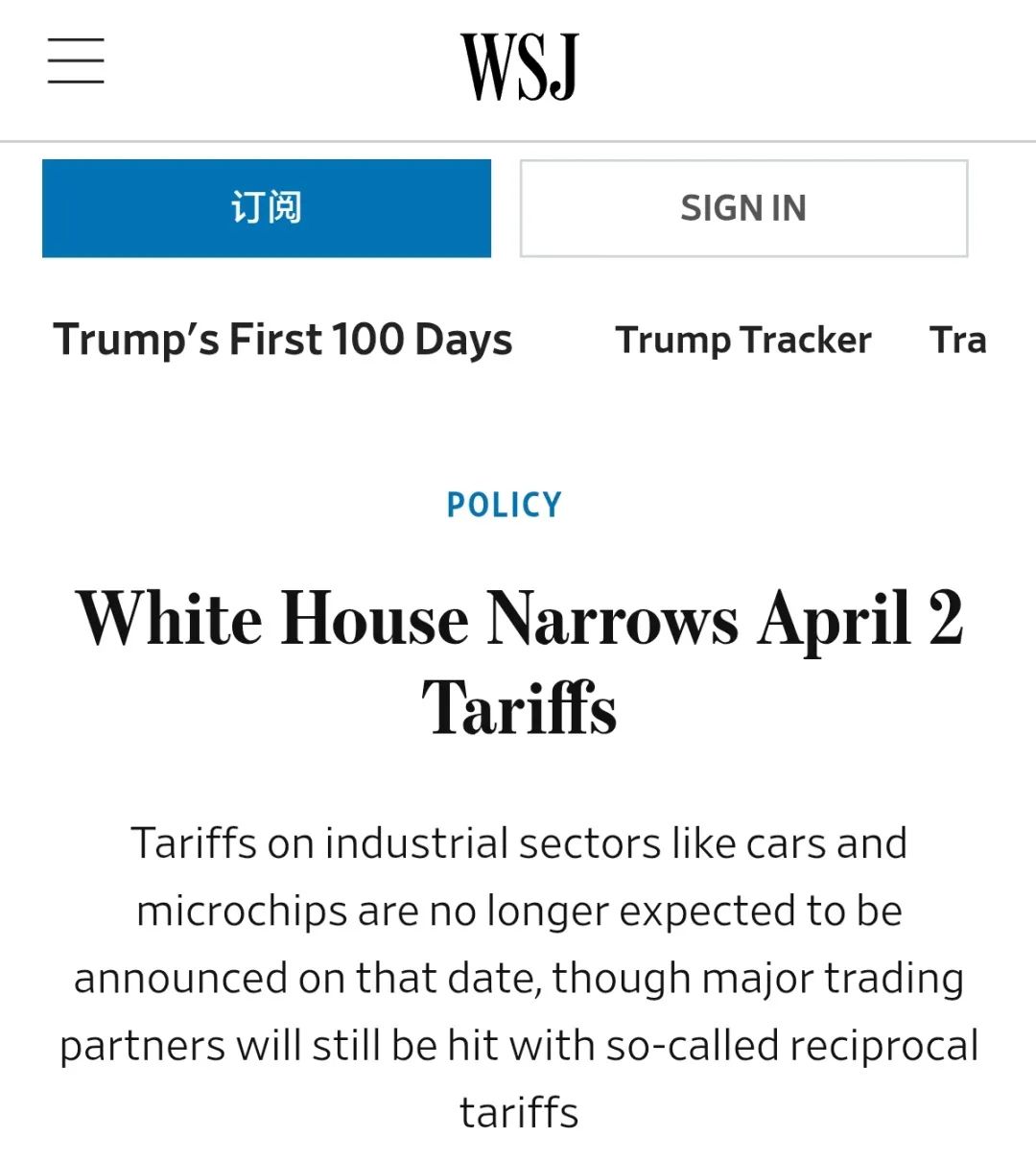Image resolution: width=1036 pixels, height=1161 pixels.
Task: Click the final word tariffs in summary
Action: pos(519,1113)
